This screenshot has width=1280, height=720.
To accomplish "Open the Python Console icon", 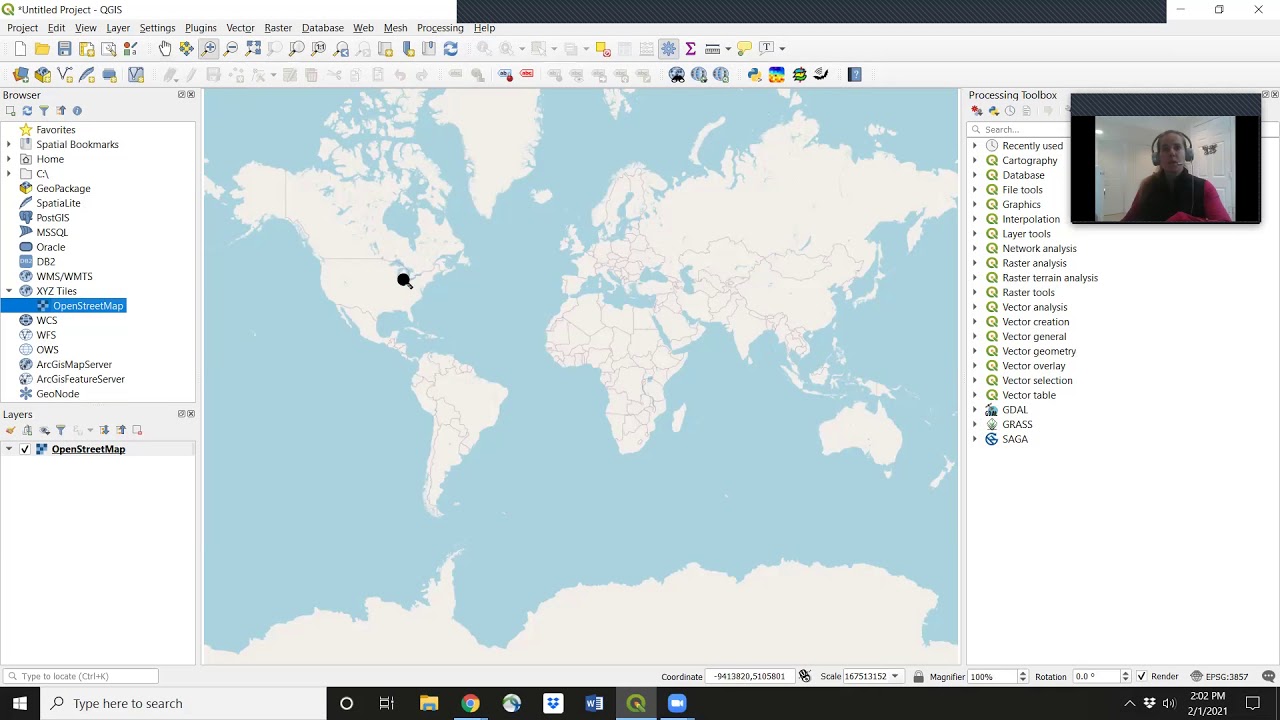I will click(755, 75).
